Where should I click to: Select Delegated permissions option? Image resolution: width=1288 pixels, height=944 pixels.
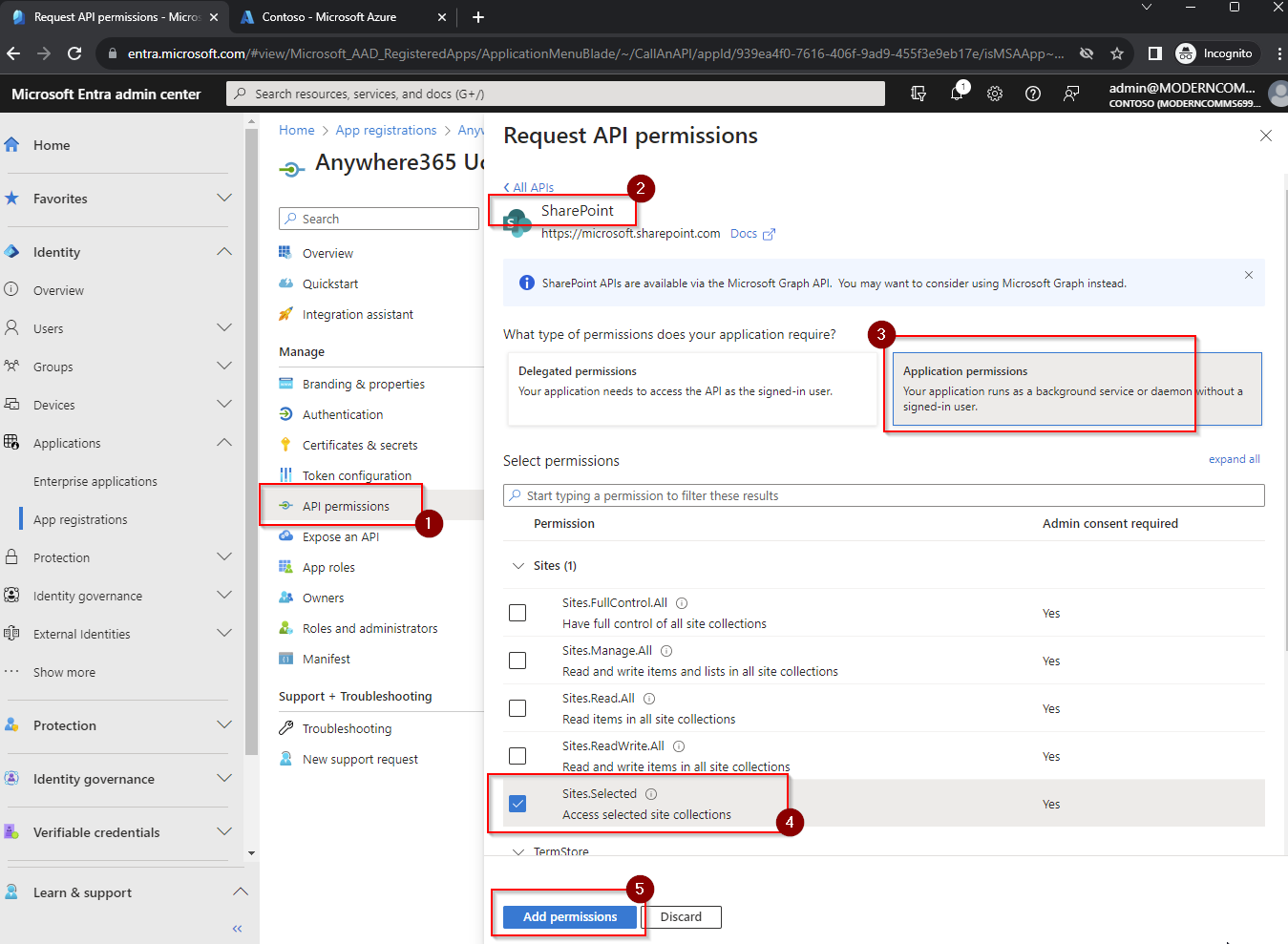point(691,388)
